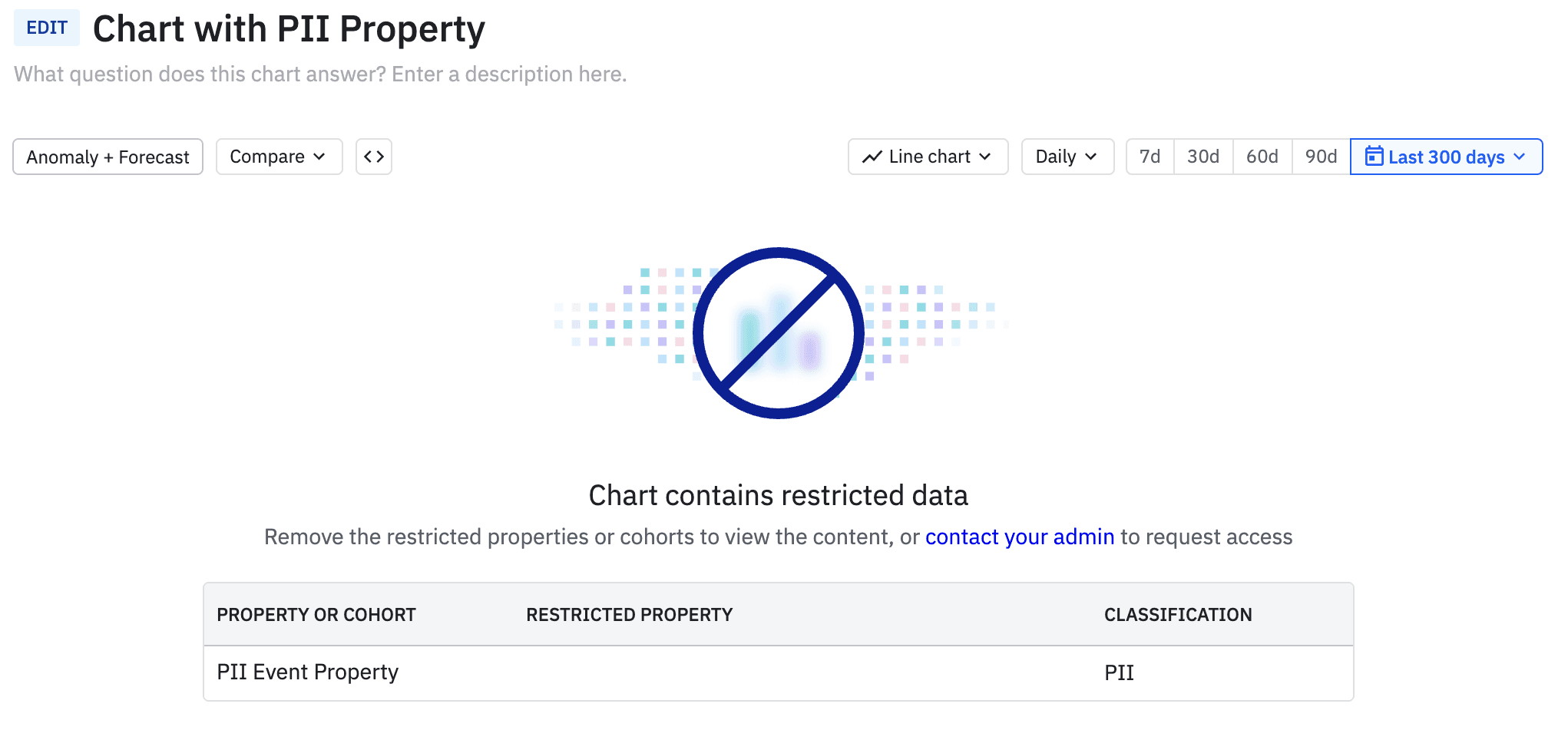Click the restricted data prohibition illustration

[779, 333]
